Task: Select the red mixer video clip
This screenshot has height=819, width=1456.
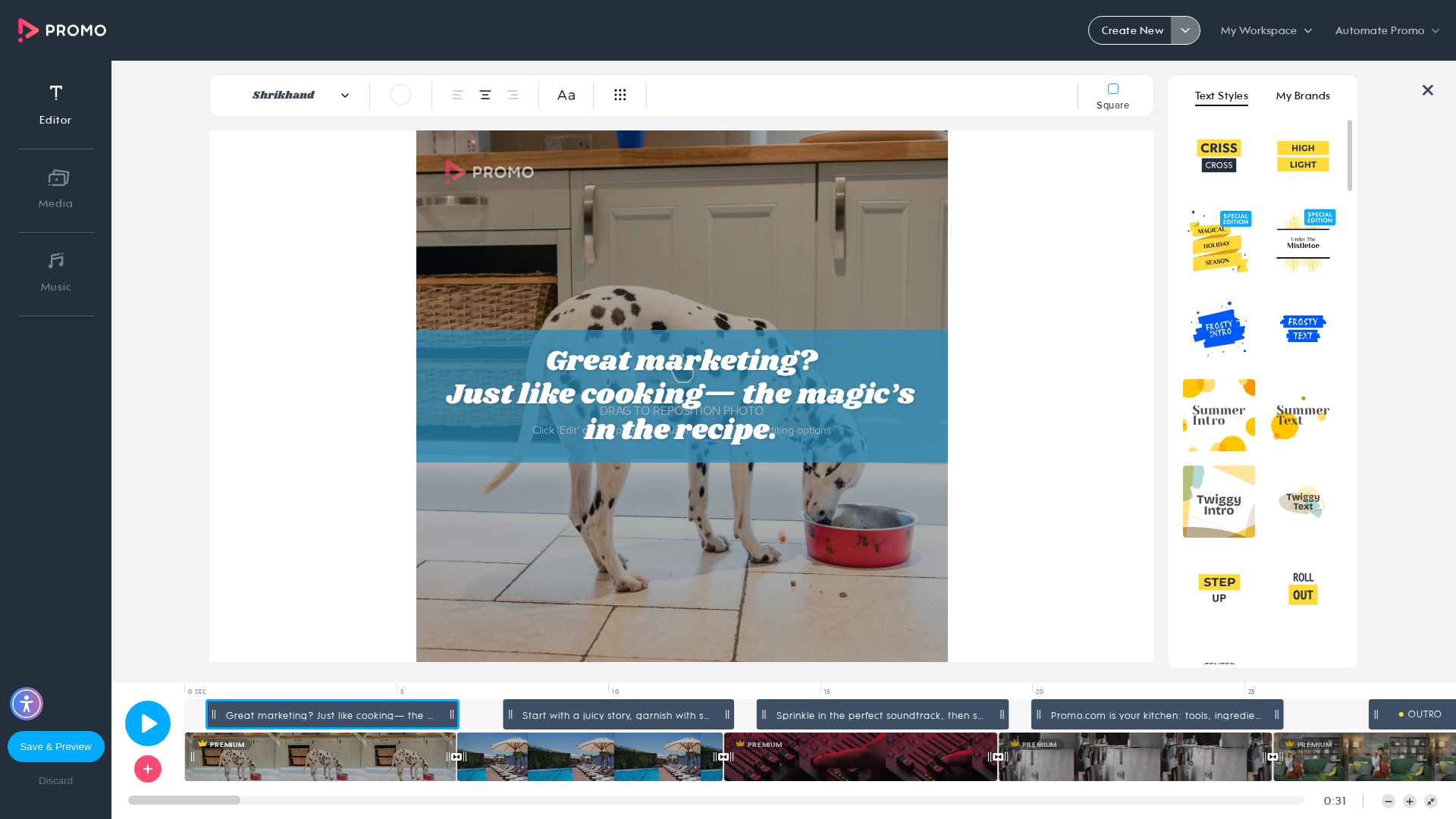Action: [x=861, y=757]
